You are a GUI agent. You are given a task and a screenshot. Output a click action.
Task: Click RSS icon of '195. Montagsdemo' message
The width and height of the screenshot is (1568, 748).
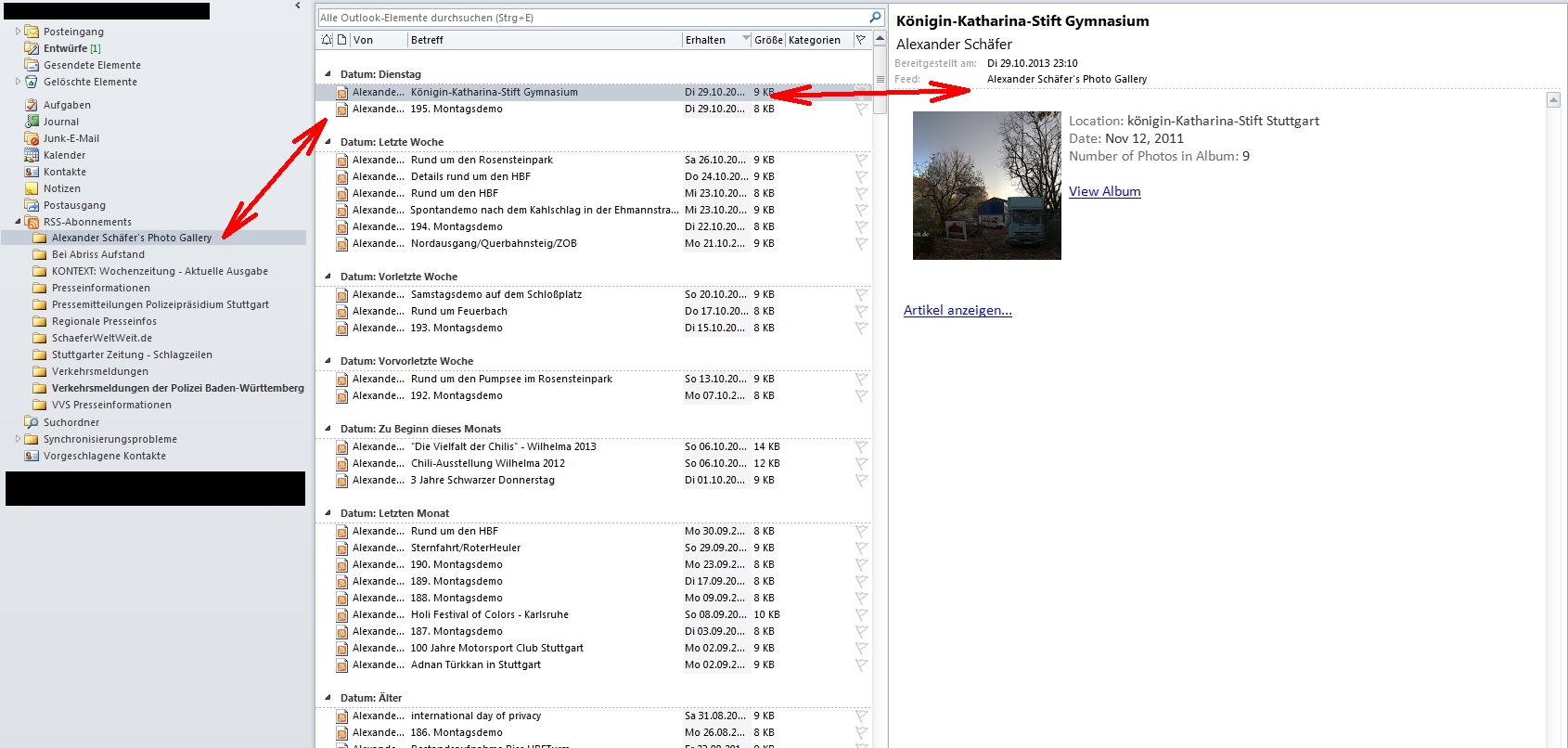(342, 110)
